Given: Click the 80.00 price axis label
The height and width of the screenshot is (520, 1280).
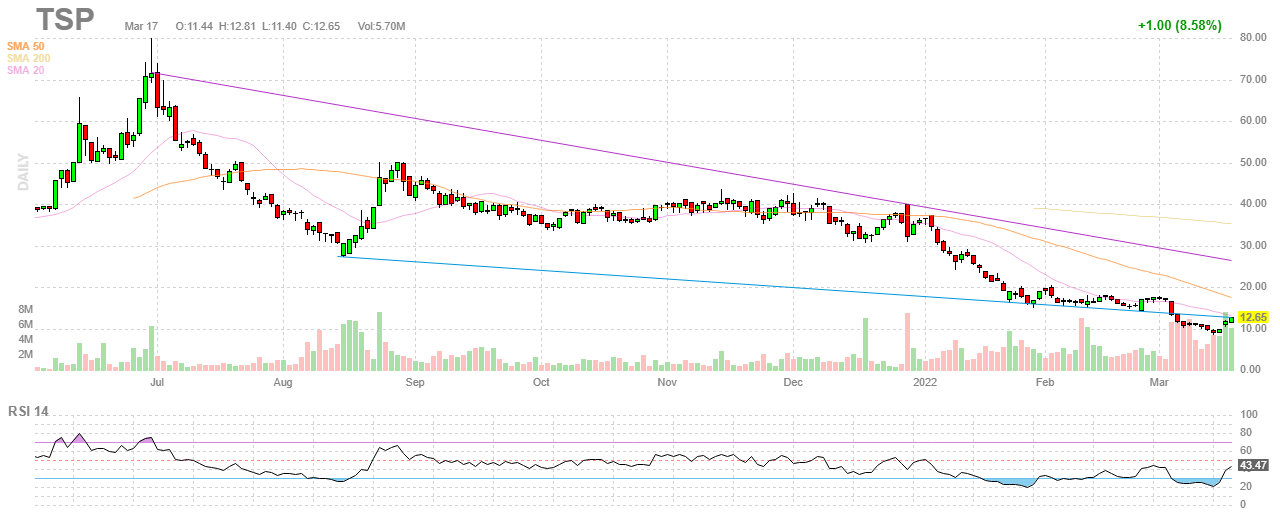Looking at the screenshot, I should 1253,38.
